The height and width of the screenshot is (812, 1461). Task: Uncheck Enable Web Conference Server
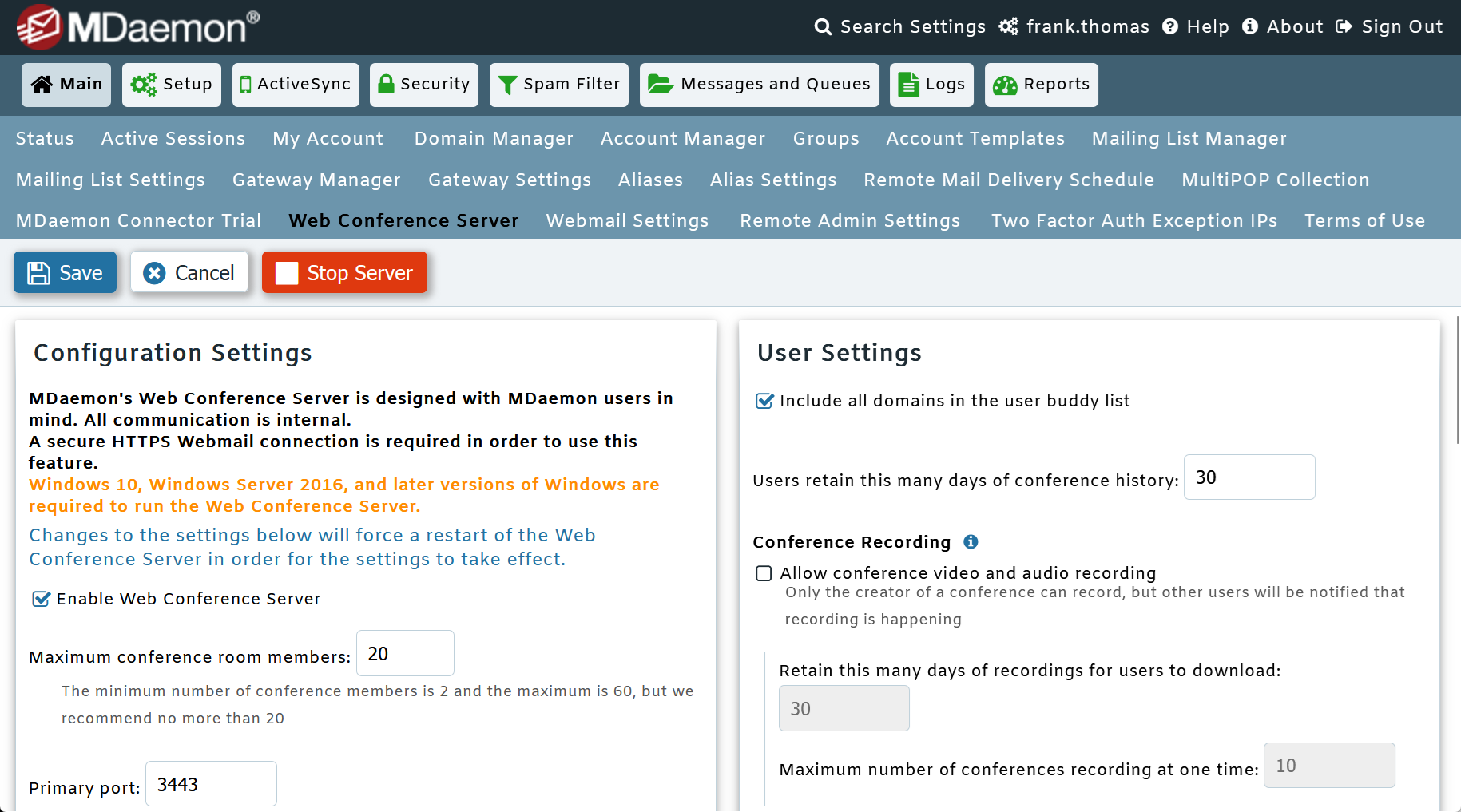pos(41,599)
